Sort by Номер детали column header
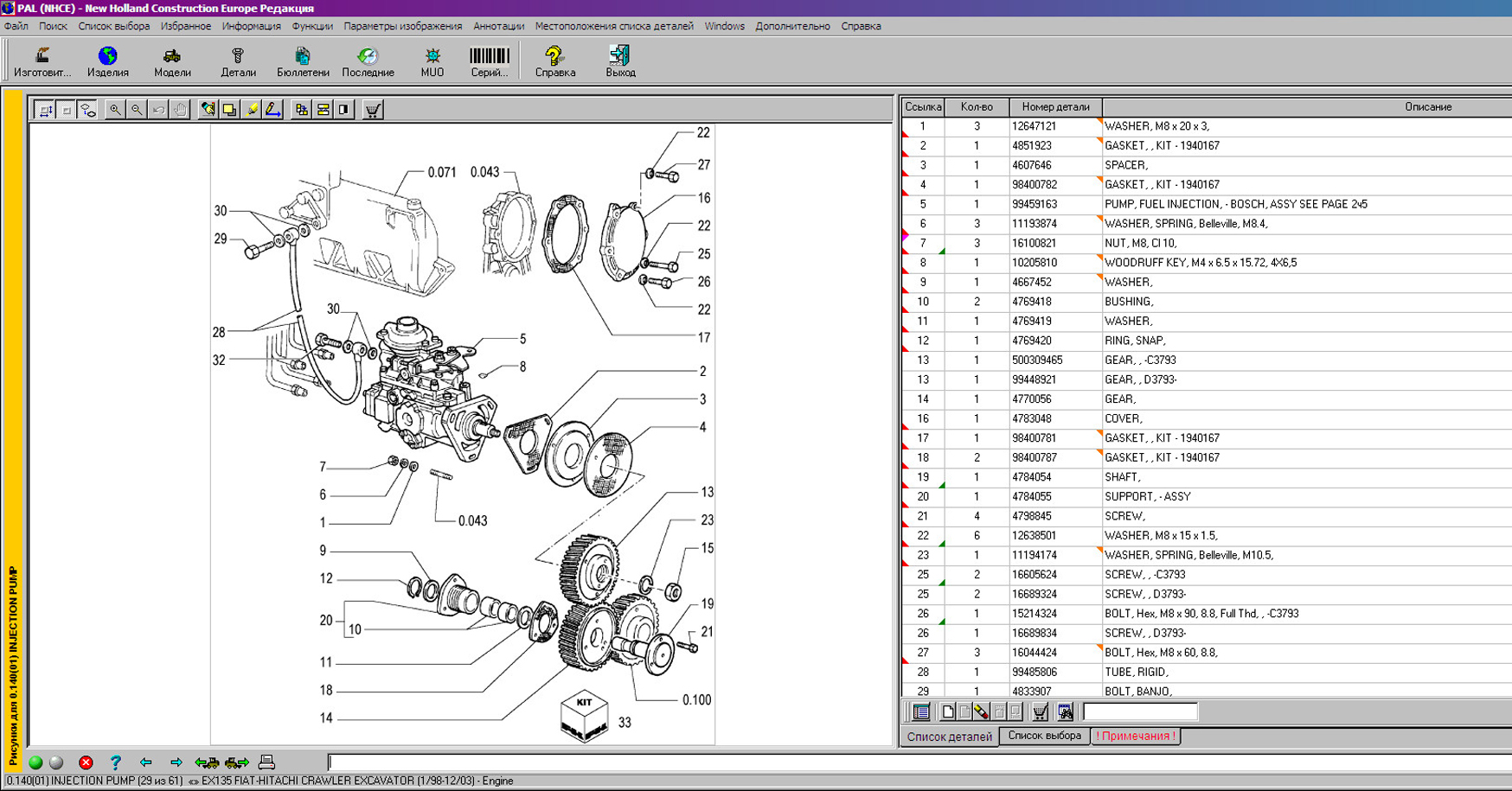This screenshot has width=1512, height=791. click(1055, 107)
